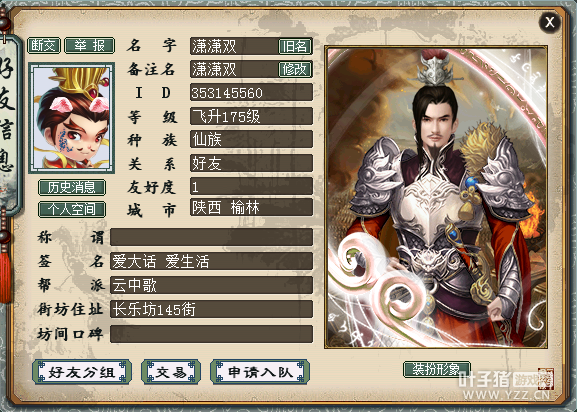Open 个人空间 personal space

click(72, 210)
